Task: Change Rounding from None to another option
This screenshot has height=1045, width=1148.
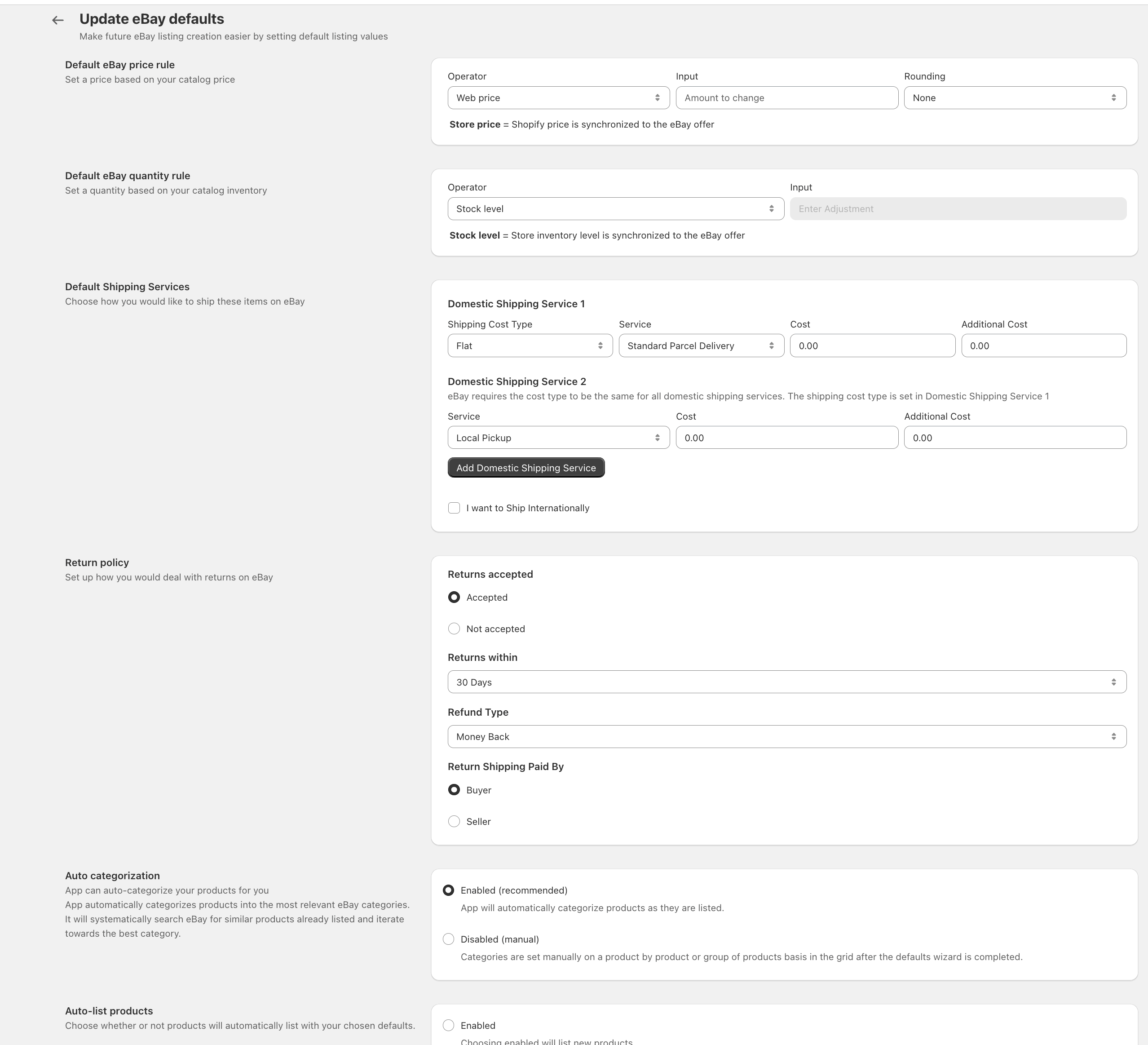Action: click(1014, 97)
